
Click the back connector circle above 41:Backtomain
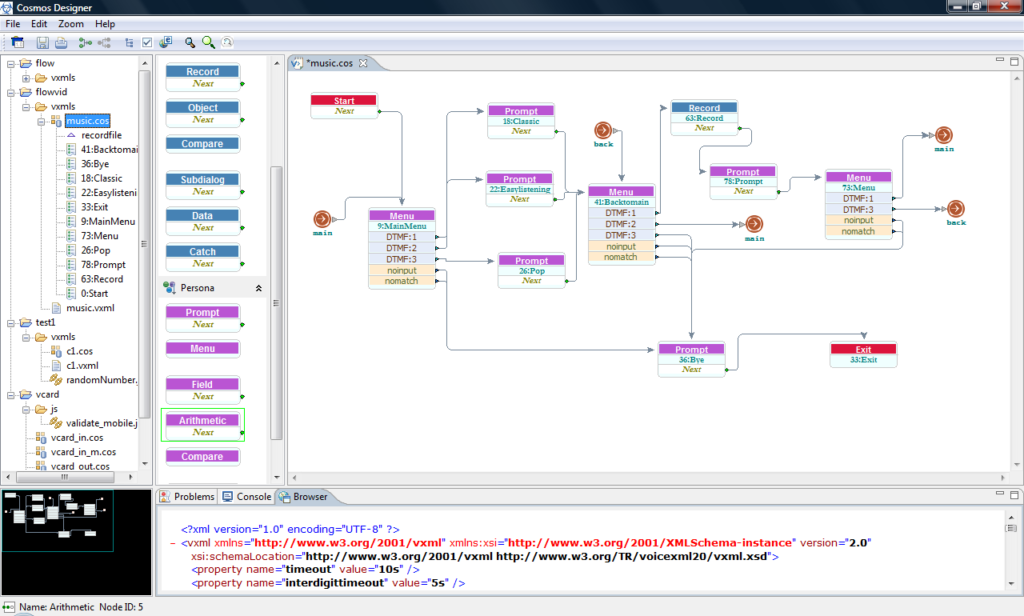tap(603, 130)
